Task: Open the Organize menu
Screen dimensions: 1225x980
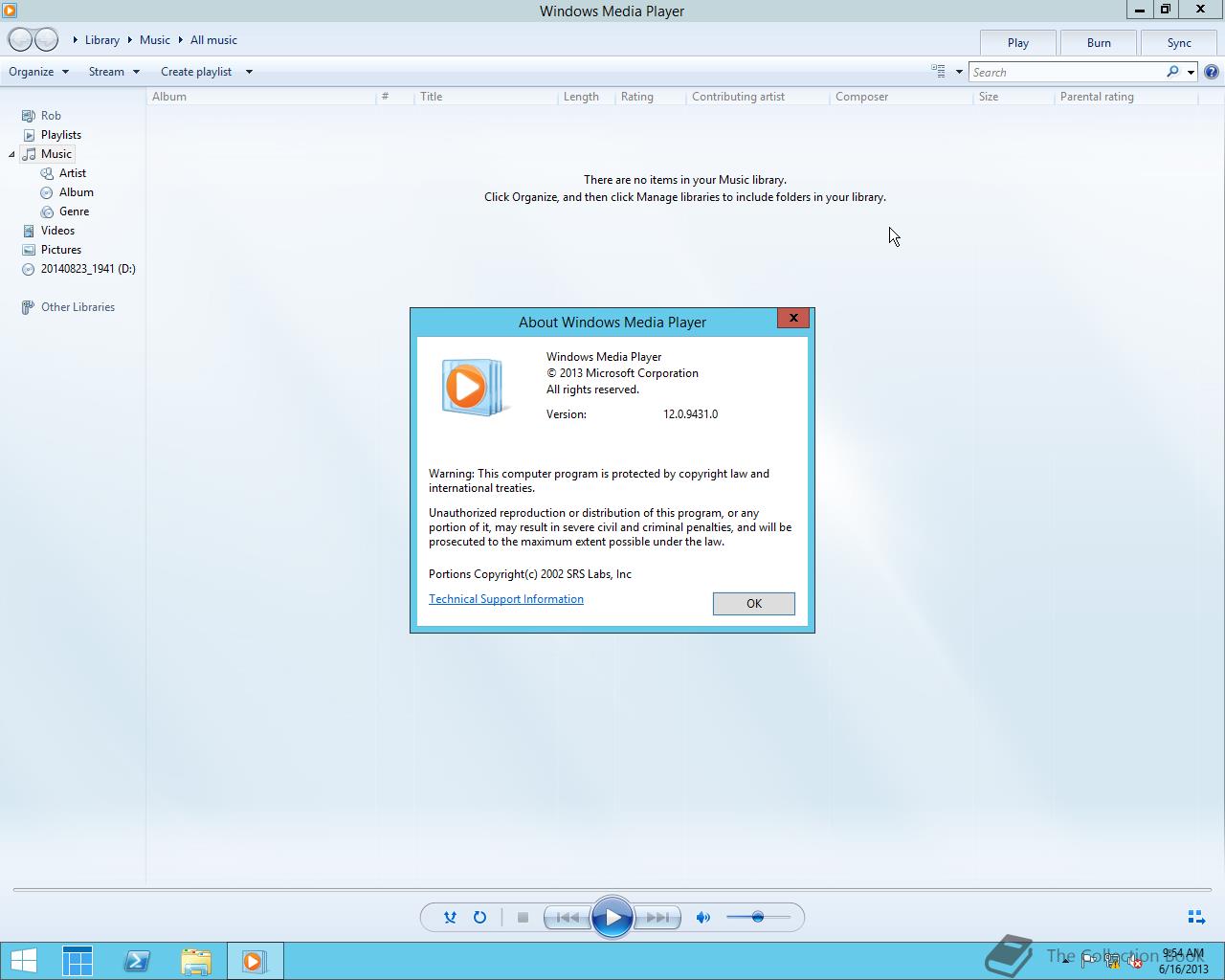Action: tap(38, 72)
